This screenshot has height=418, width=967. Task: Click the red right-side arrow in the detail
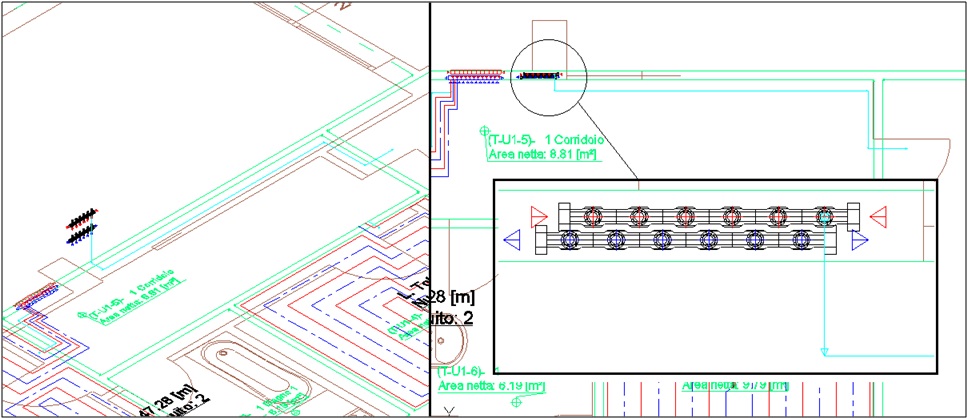coord(879,215)
